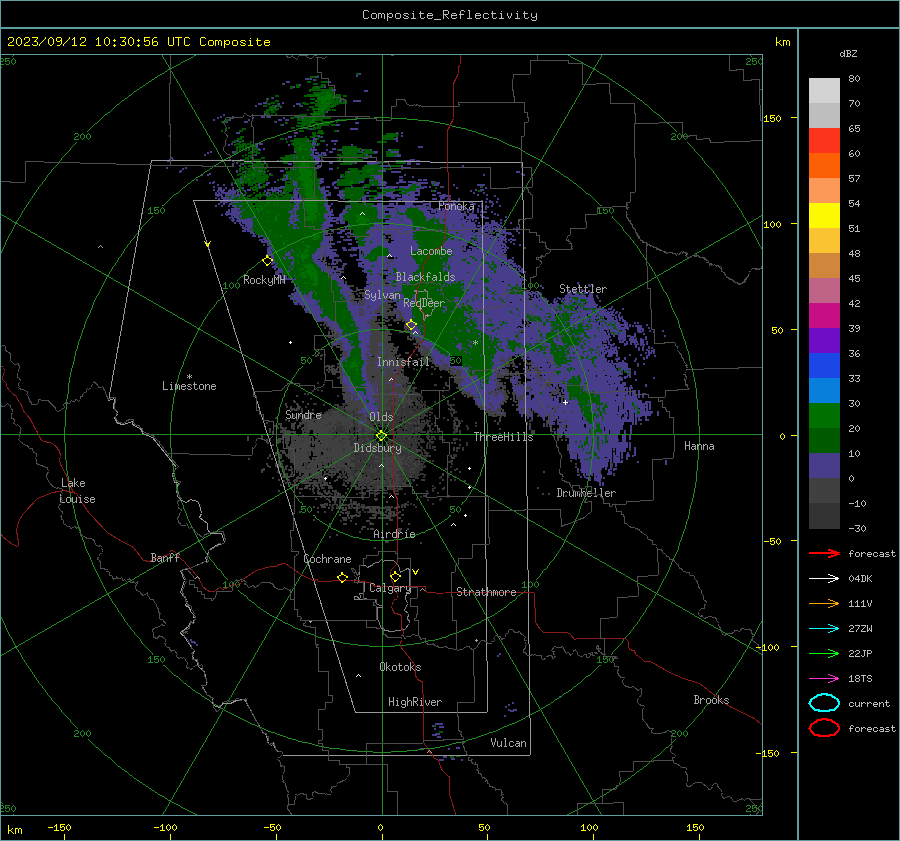Click the Lake Louise label

77,491
